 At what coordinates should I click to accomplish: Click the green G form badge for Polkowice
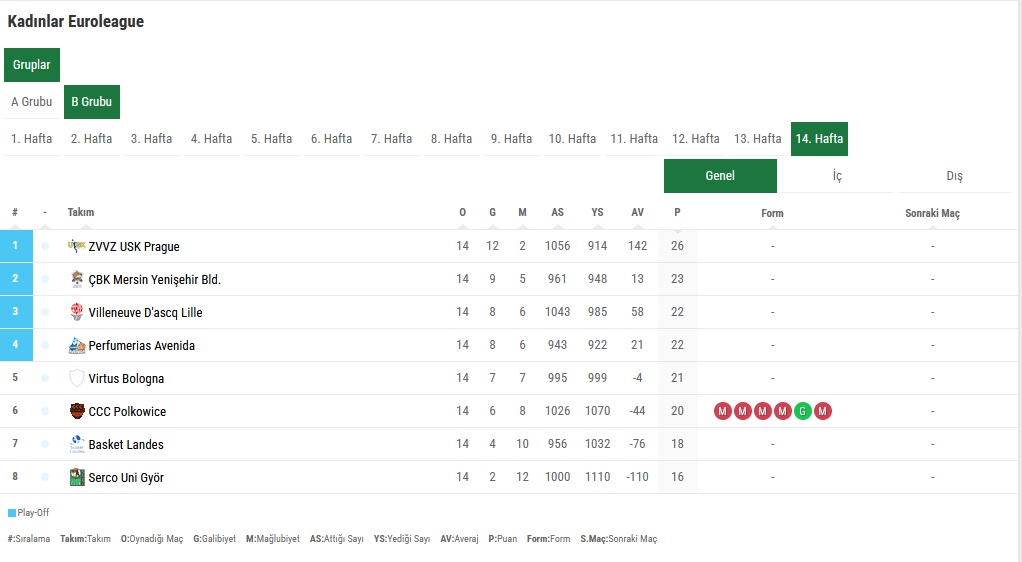(x=802, y=411)
